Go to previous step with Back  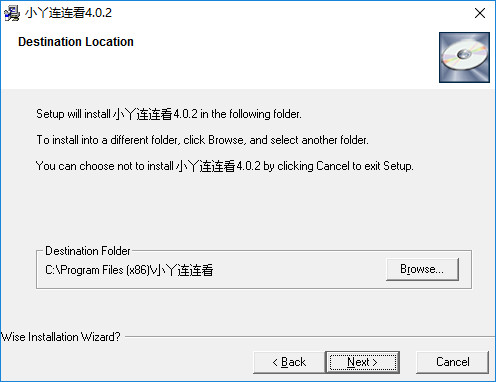tap(289, 362)
